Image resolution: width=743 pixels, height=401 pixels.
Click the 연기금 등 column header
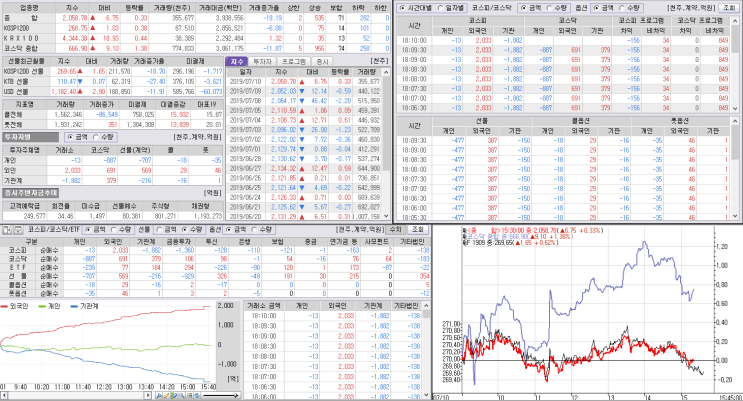click(x=344, y=242)
